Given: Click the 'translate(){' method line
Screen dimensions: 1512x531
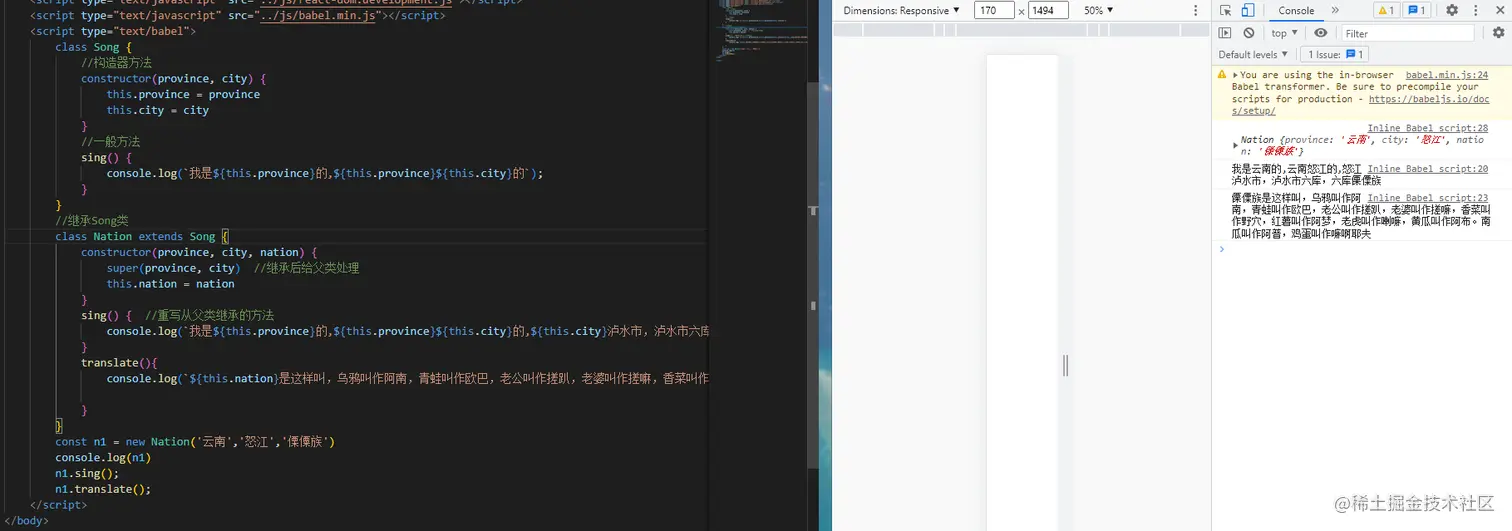Looking at the screenshot, I should point(120,362).
